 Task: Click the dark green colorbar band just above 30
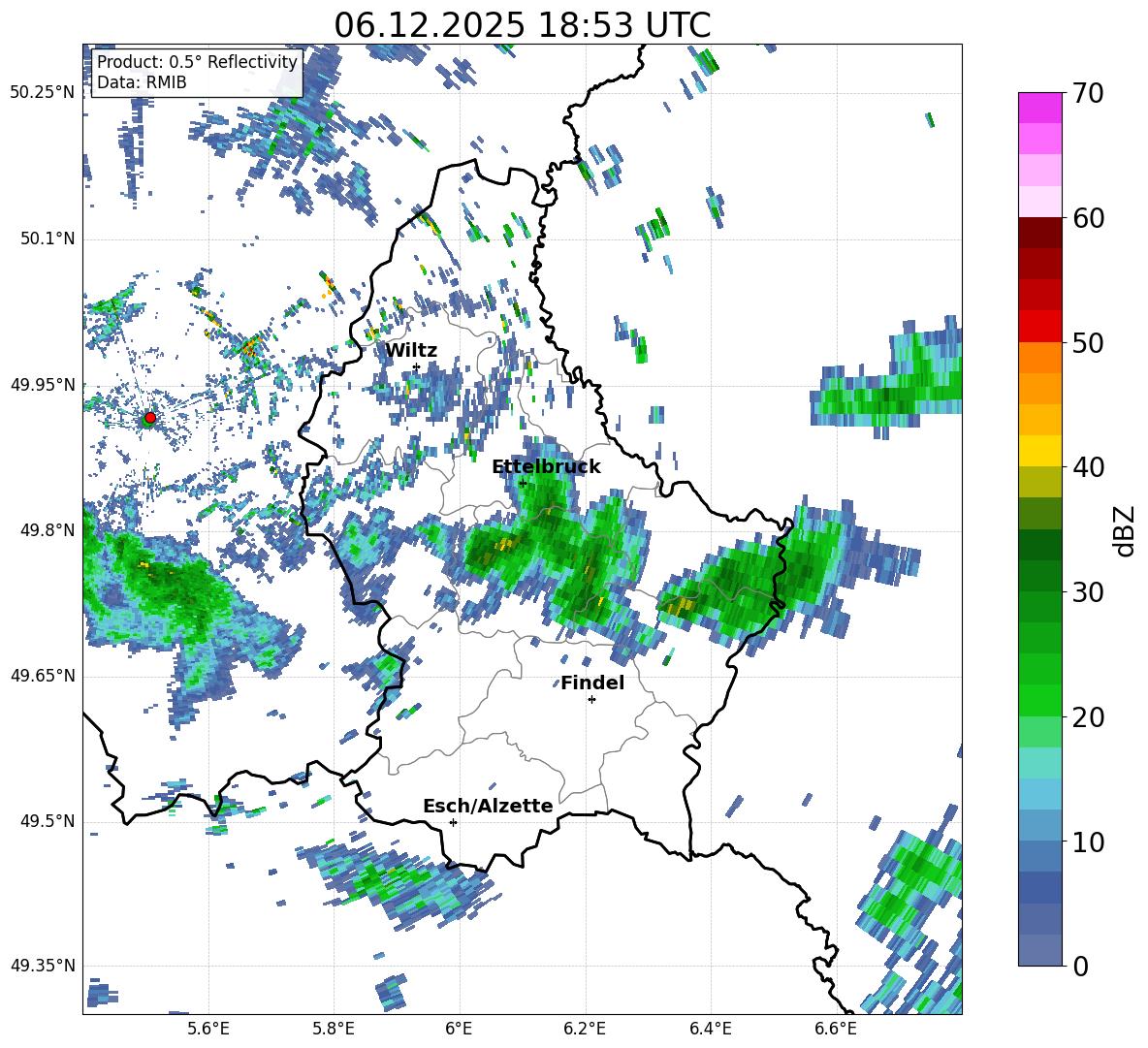[1039, 576]
